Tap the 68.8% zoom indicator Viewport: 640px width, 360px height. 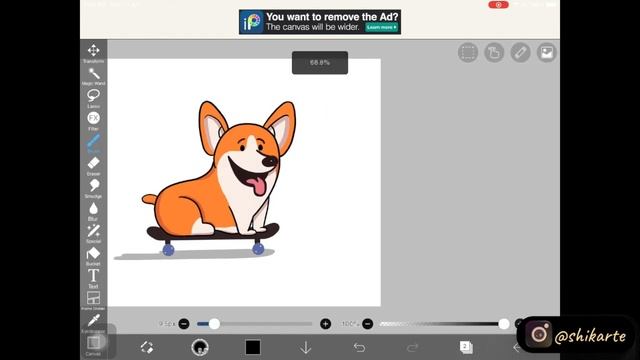[x=320, y=63]
